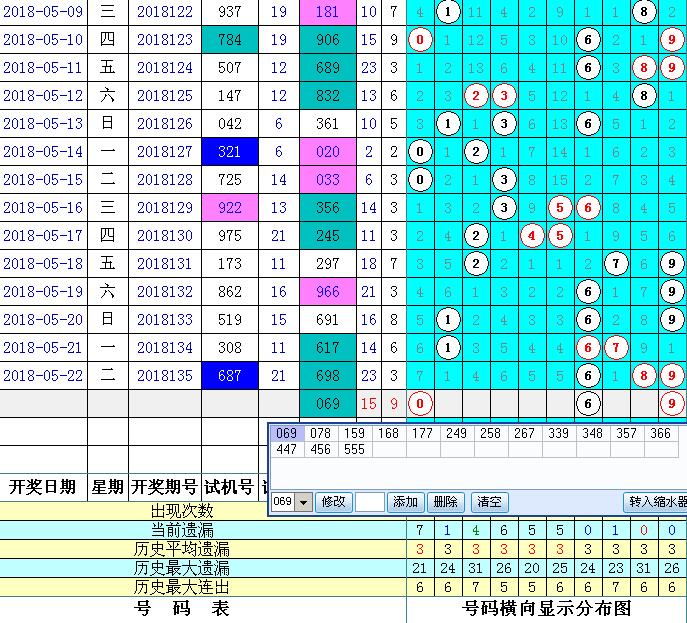This screenshot has height=623, width=687.
Task: Toggle circled 0 in the bottom prediction row
Action: click(420, 404)
